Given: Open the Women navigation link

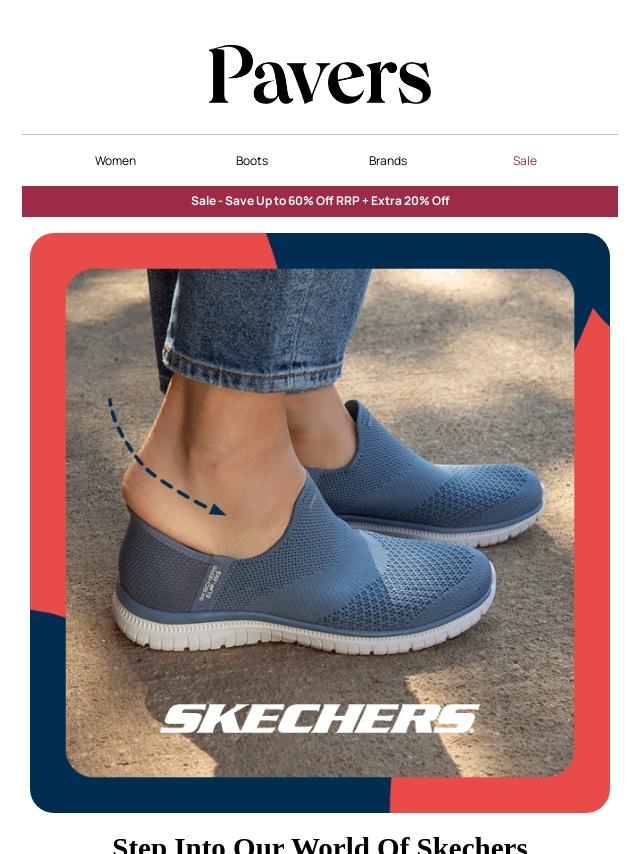Looking at the screenshot, I should pyautogui.click(x=115, y=161).
